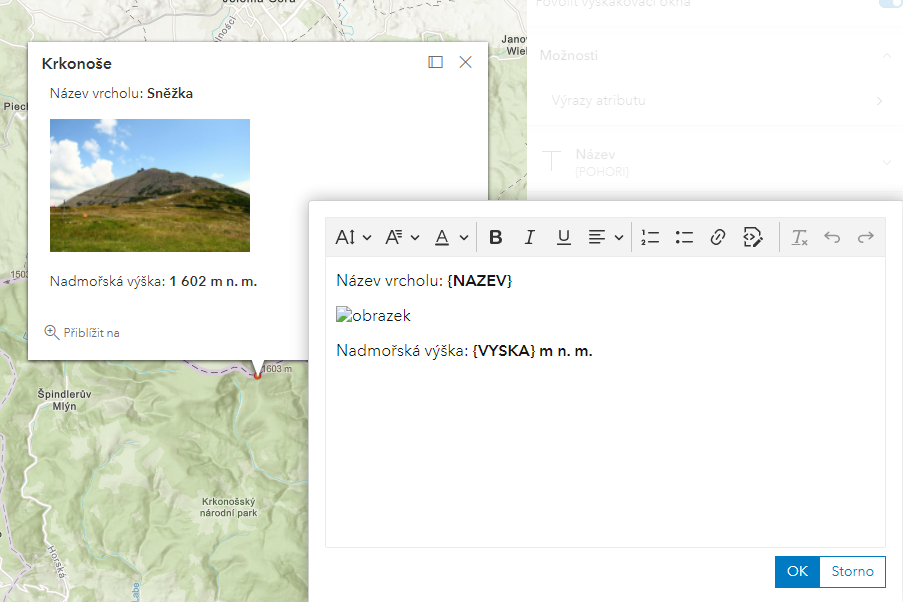Clear text formatting
The width and height of the screenshot is (903, 602).
tap(799, 237)
